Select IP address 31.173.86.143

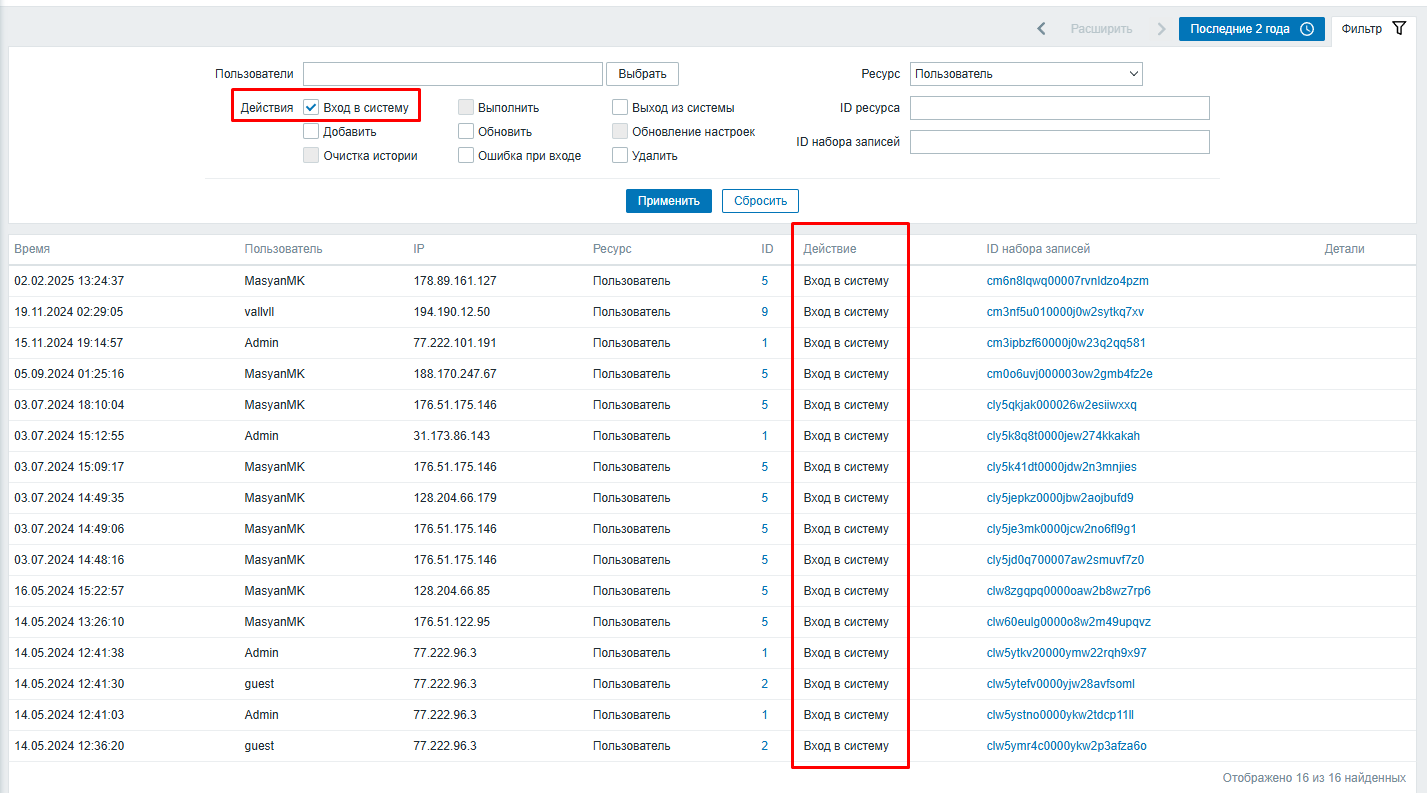pyautogui.click(x=451, y=436)
